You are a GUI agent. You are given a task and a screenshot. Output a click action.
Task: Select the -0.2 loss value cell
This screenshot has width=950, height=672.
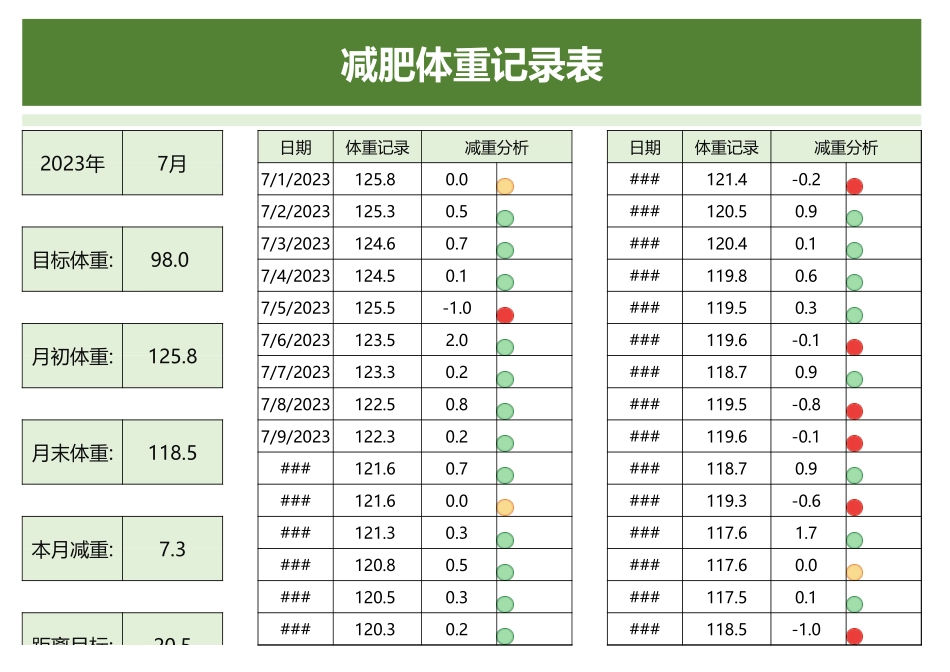pos(808,179)
